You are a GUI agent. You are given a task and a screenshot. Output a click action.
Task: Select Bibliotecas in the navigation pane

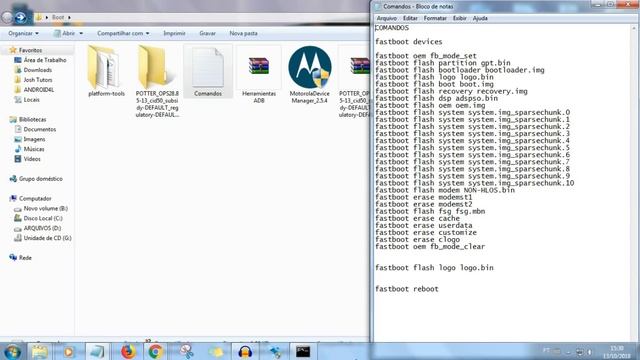[28, 120]
